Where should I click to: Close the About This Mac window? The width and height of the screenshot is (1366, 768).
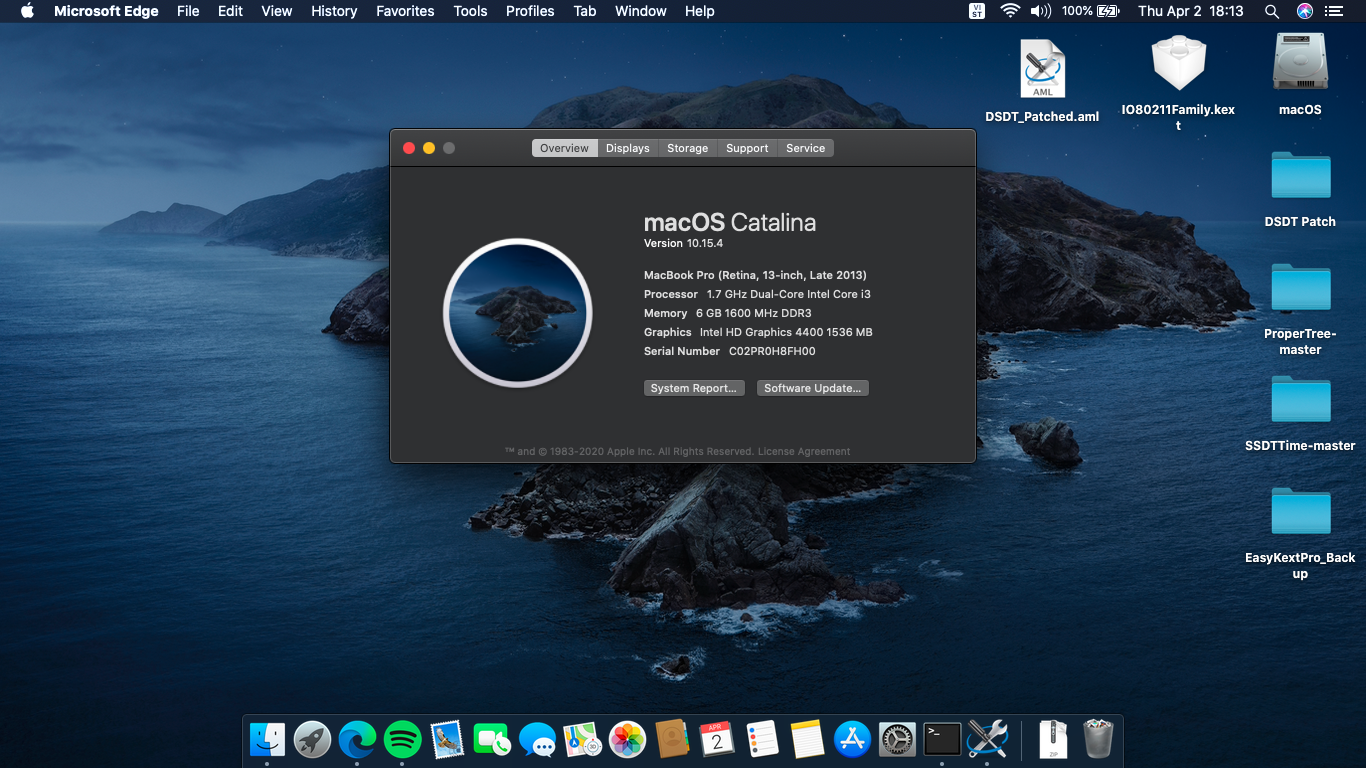pyautogui.click(x=409, y=148)
